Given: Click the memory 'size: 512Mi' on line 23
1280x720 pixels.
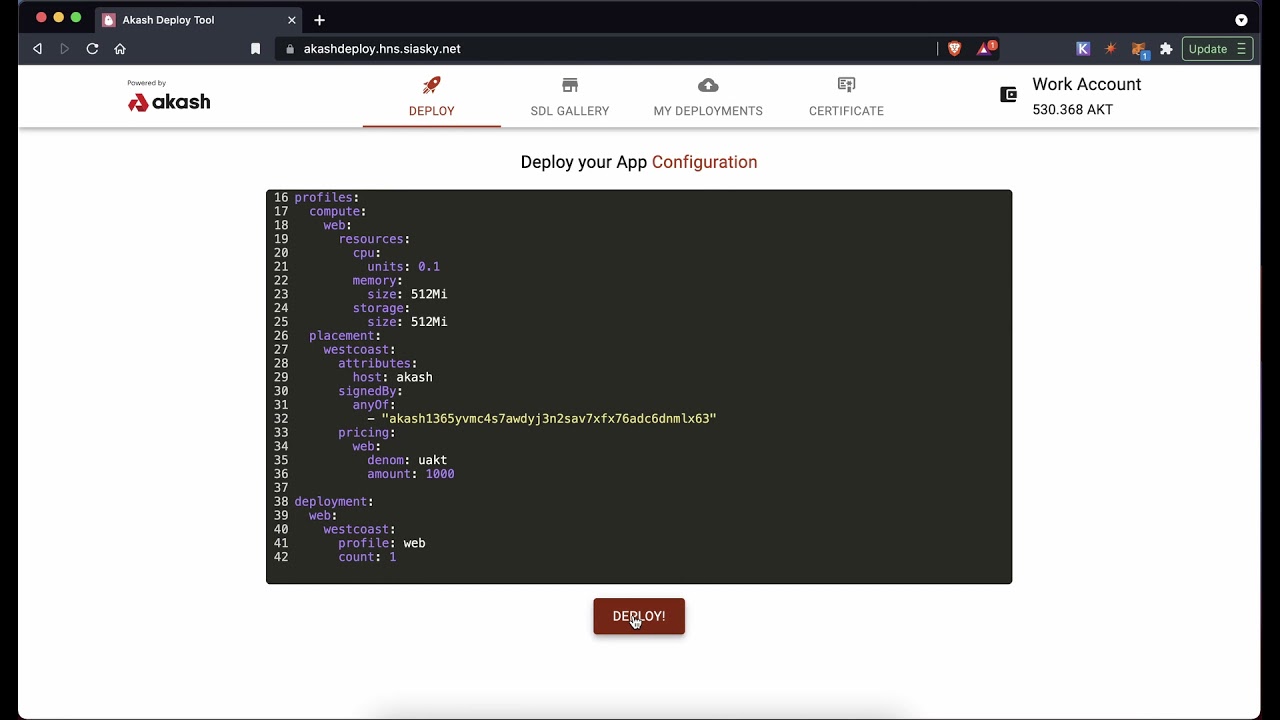Looking at the screenshot, I should [407, 294].
